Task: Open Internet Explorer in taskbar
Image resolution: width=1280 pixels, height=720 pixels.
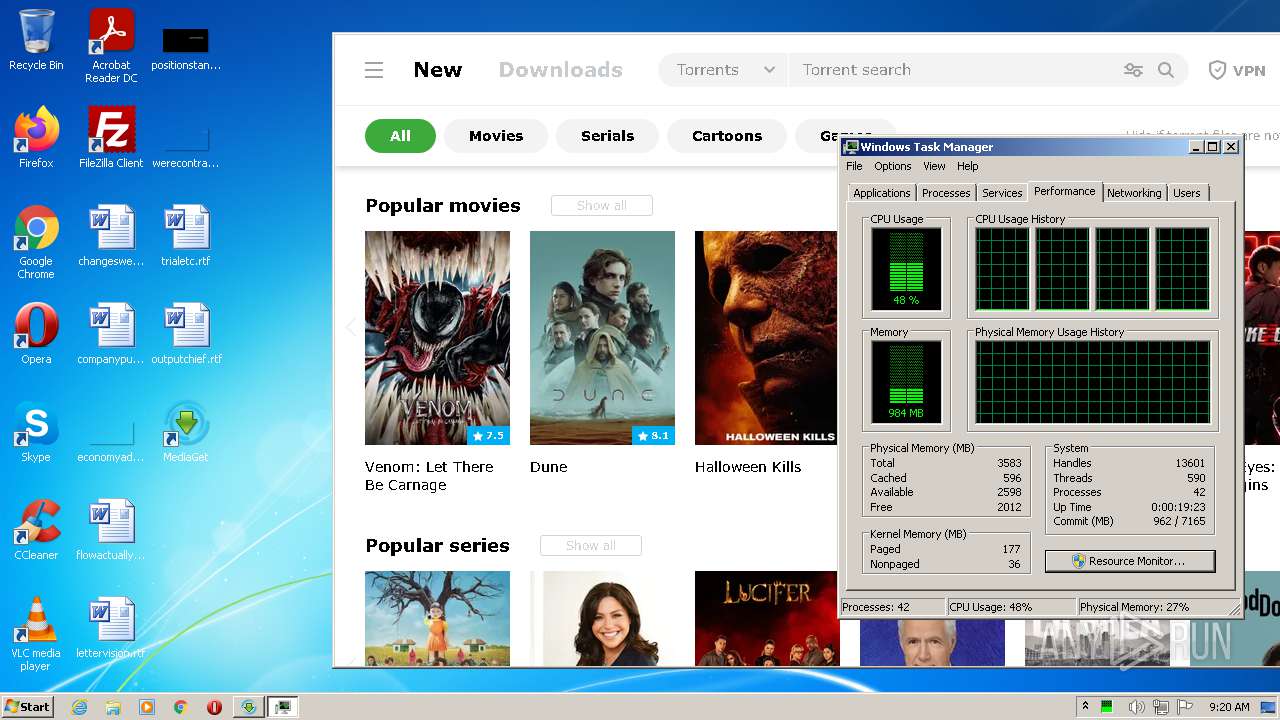Action: tap(79, 707)
